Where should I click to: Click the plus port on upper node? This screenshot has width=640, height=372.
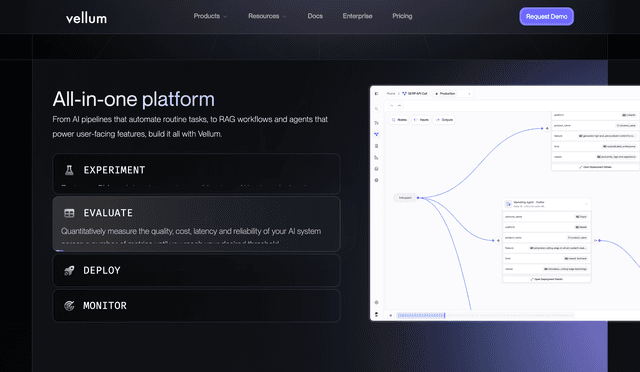point(547,128)
